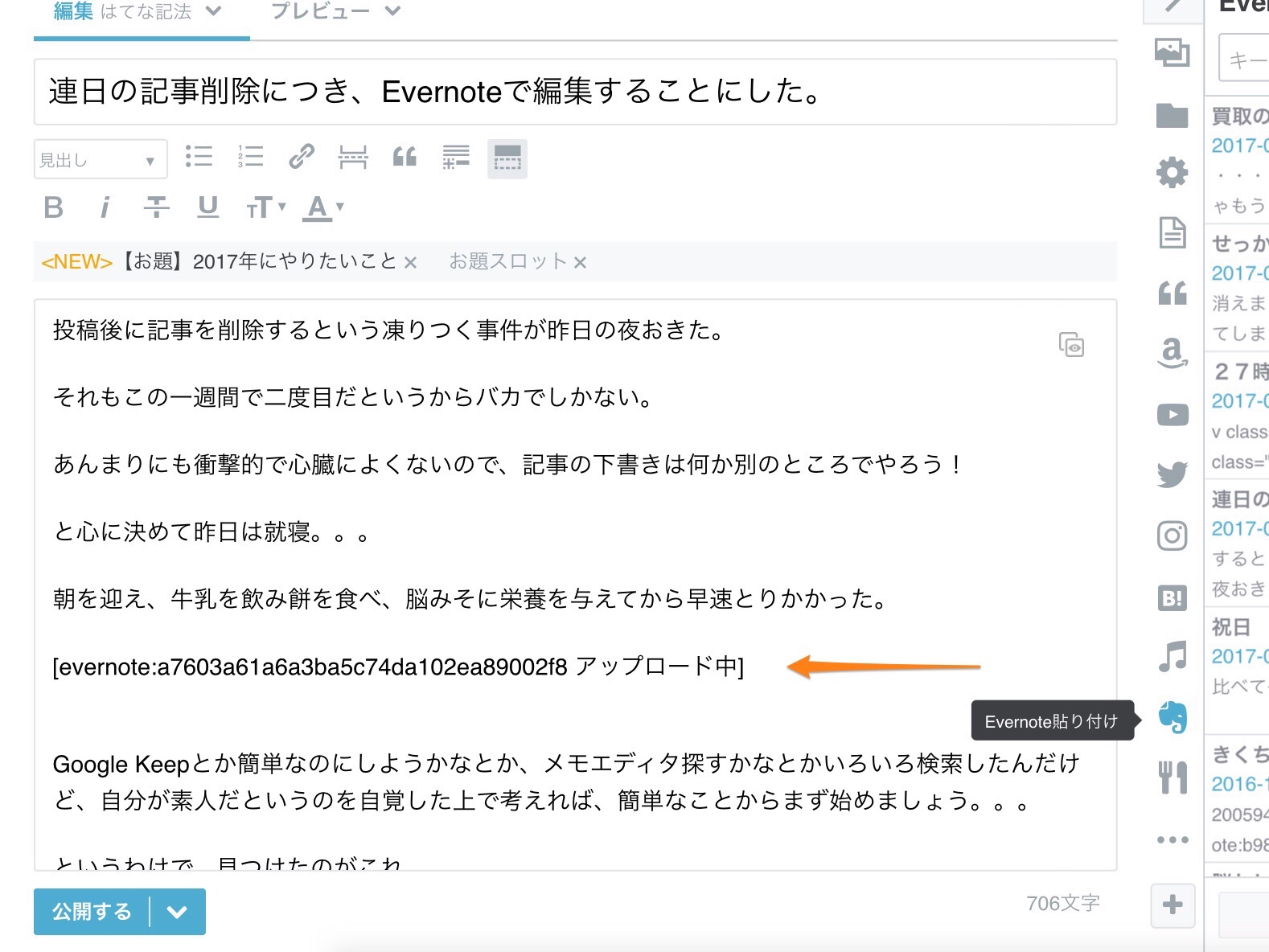Insert a hyperlink from the toolbar
Viewport: 1269px width, 952px height.
tap(302, 157)
